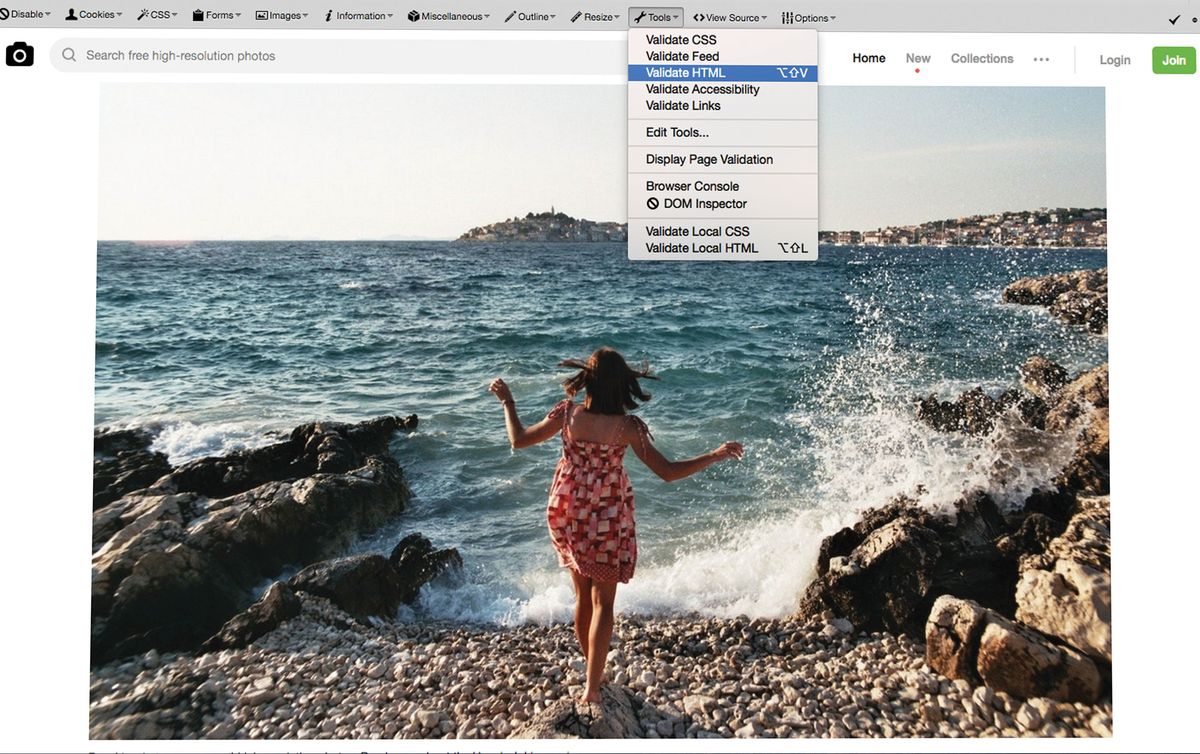The height and width of the screenshot is (754, 1200).
Task: Click the Outline pencil icon
Action: 508,15
